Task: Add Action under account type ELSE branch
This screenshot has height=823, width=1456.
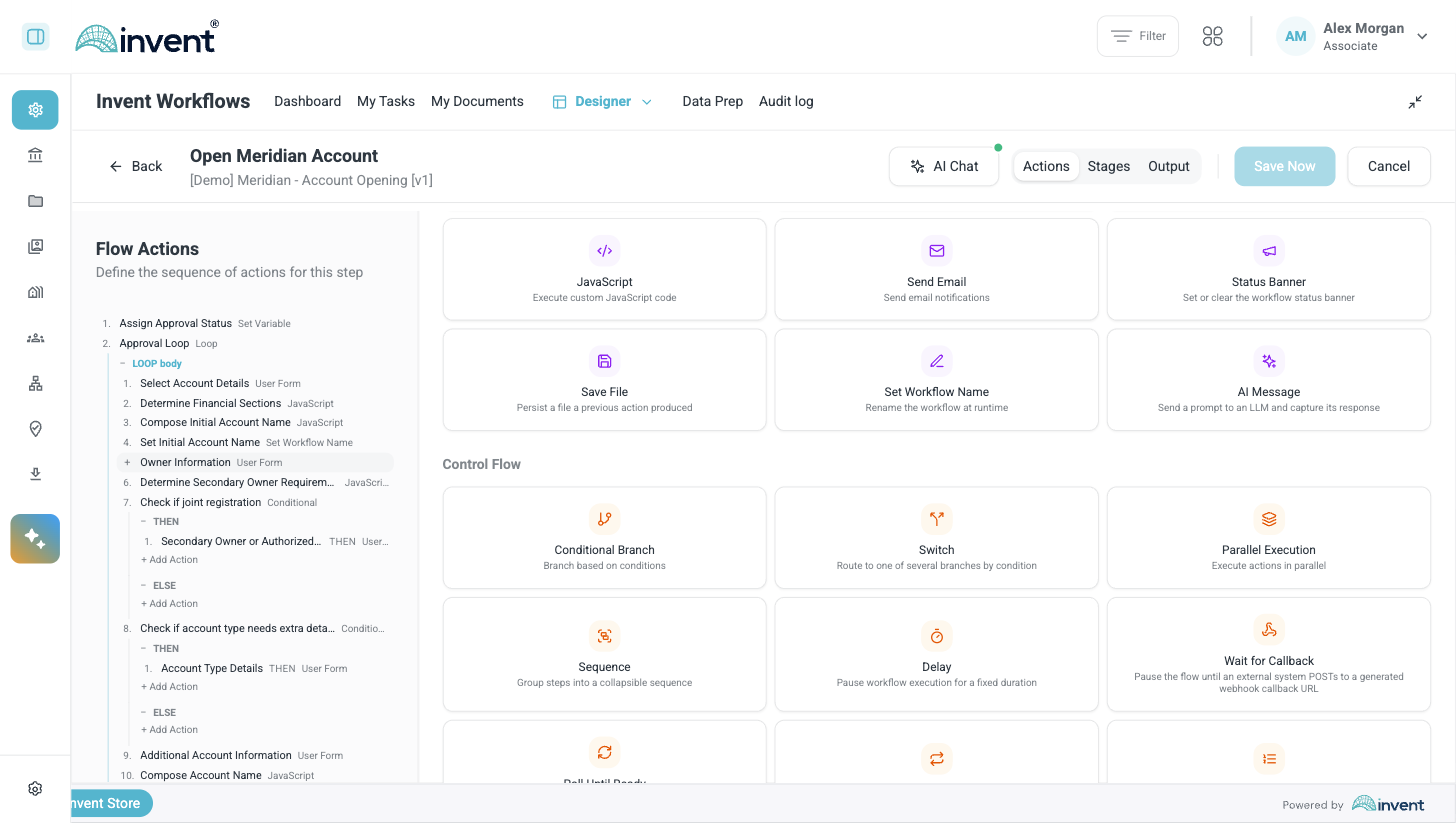Action: (169, 730)
